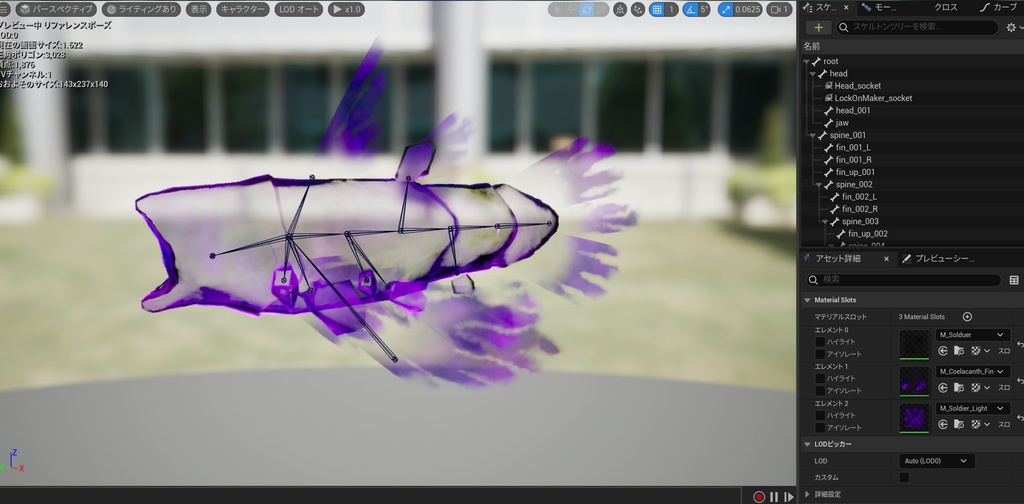The image size is (1024, 504).
Task: Open the details table view options icon
Action: (x=1014, y=279)
